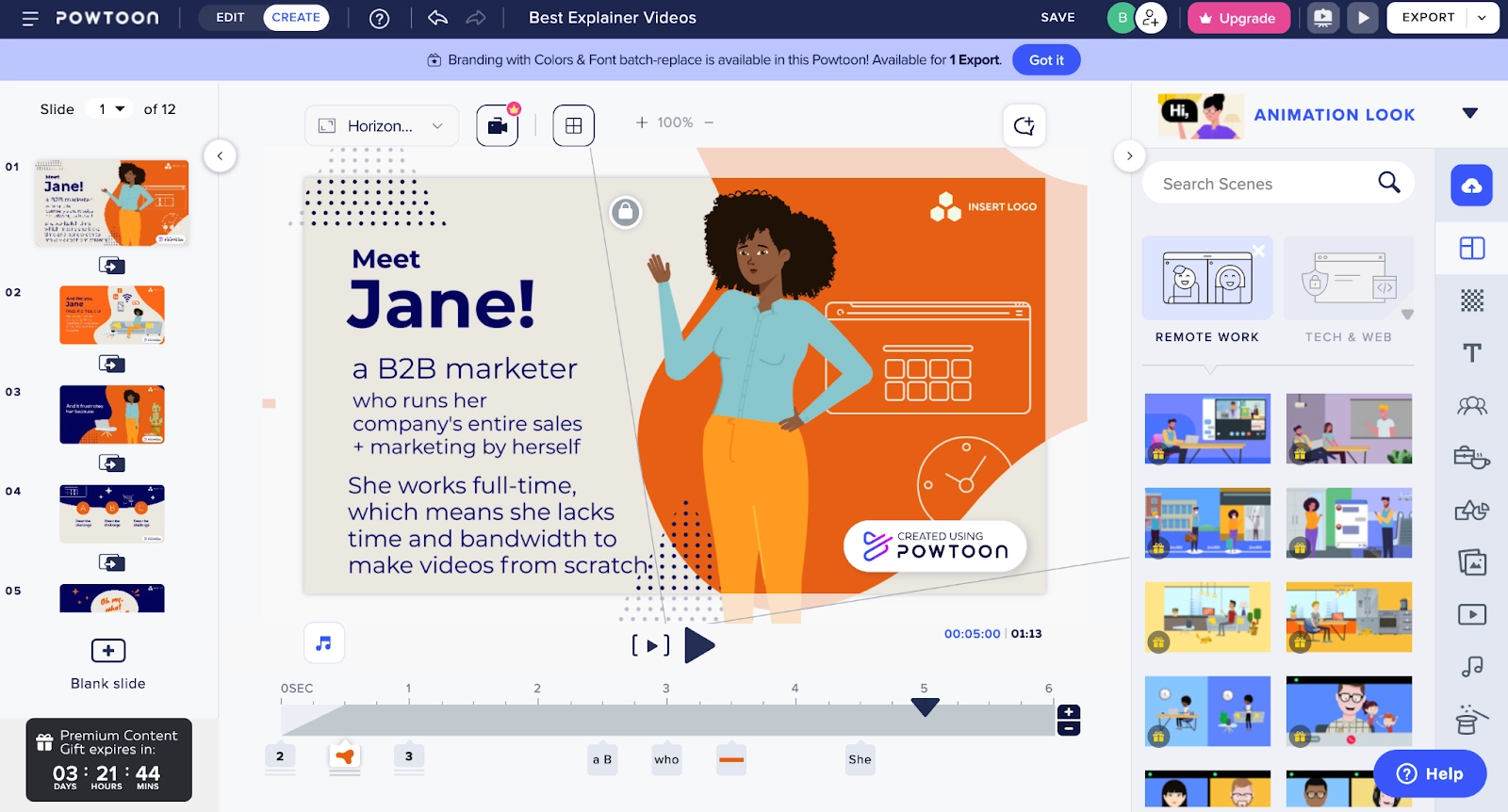Viewport: 1508px width, 812px height.
Task: Play the Powtoon from timeline
Action: tap(699, 646)
